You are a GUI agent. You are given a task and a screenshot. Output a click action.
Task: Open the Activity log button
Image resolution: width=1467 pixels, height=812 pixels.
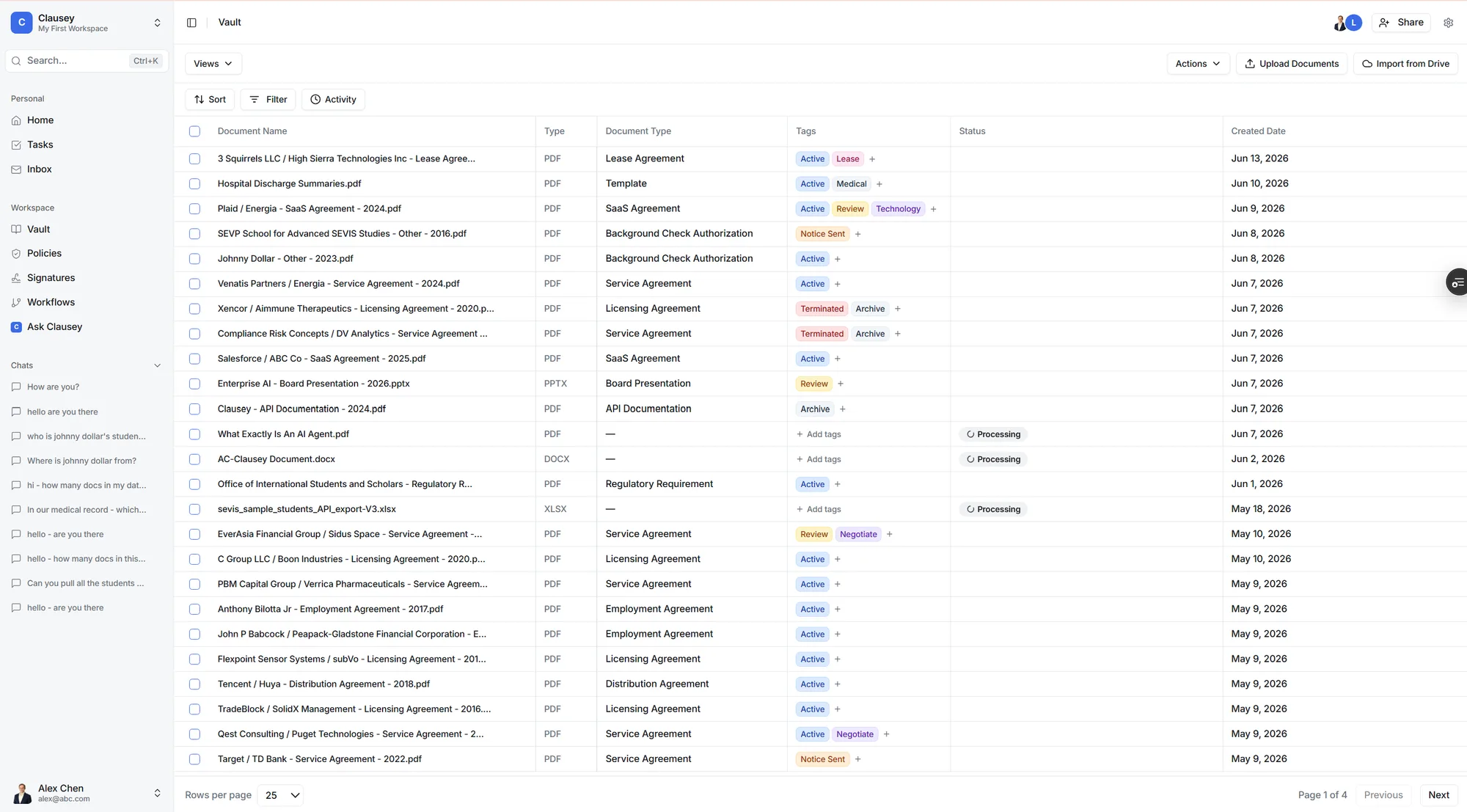point(333,100)
